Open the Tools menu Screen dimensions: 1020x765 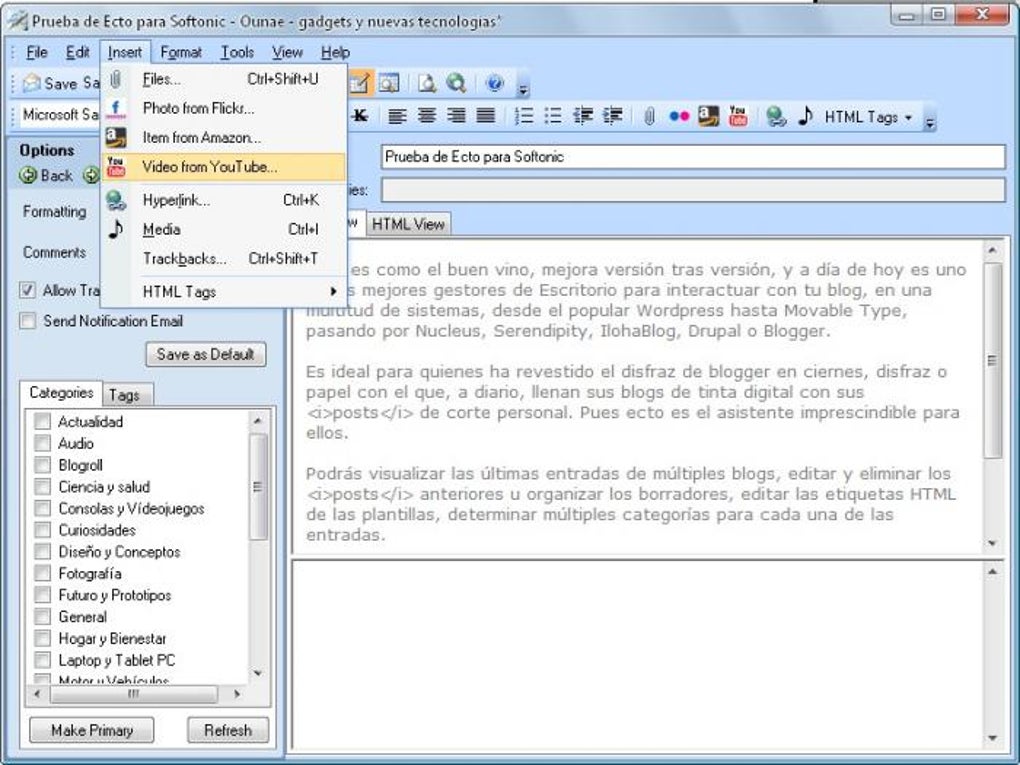(237, 52)
